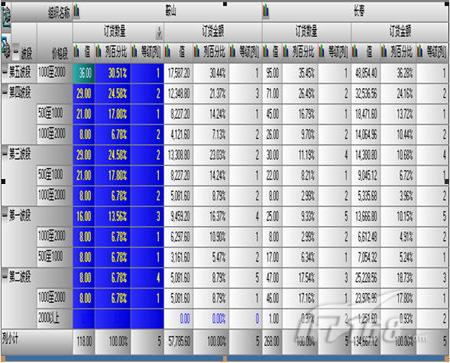Click chart icon on 长春 订货数量 等级[列] column

[322, 52]
